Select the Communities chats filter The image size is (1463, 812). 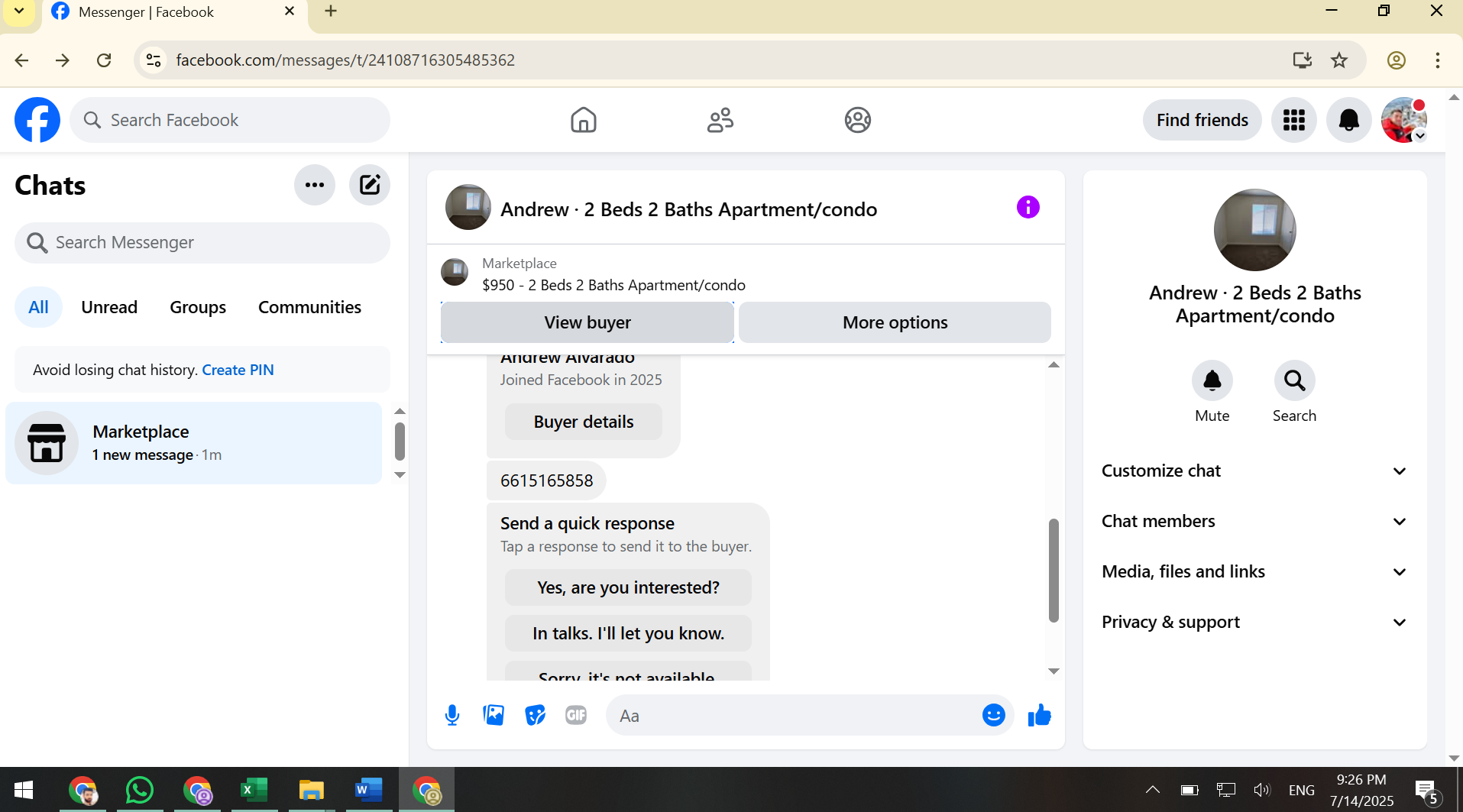[x=309, y=307]
